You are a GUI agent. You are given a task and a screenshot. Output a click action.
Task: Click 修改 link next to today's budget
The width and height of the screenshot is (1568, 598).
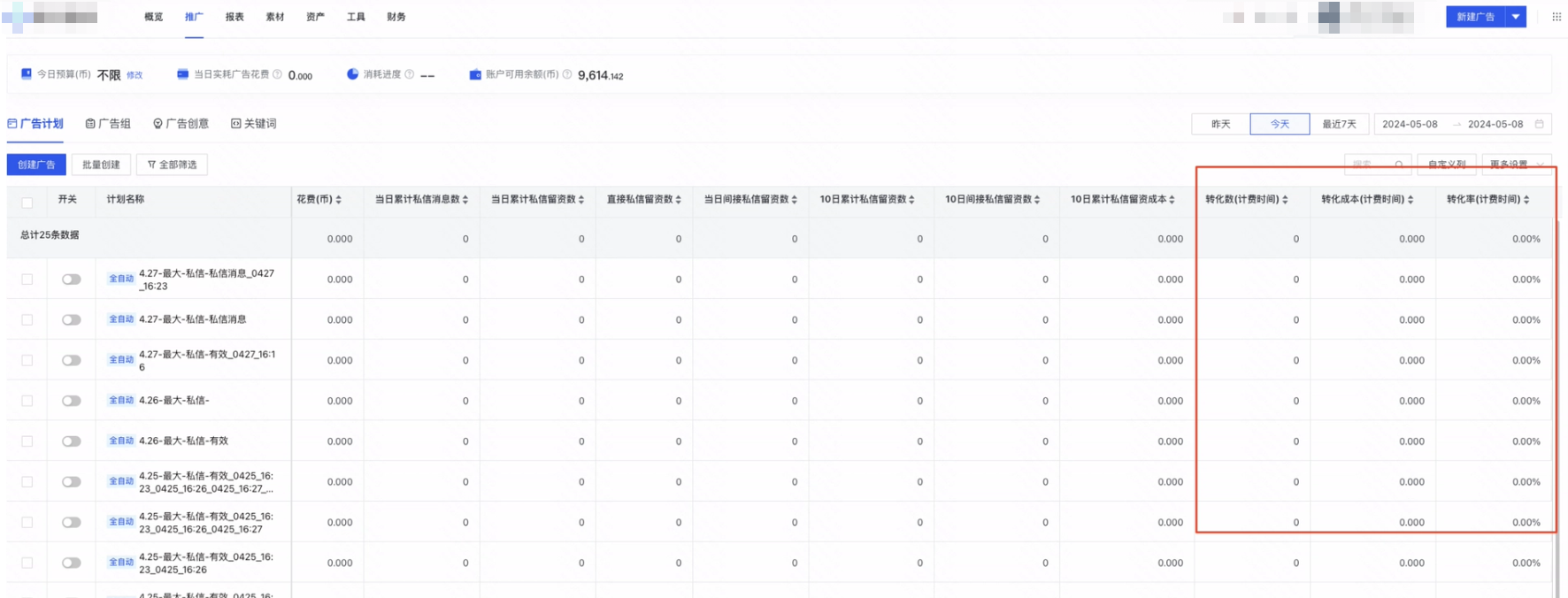135,75
